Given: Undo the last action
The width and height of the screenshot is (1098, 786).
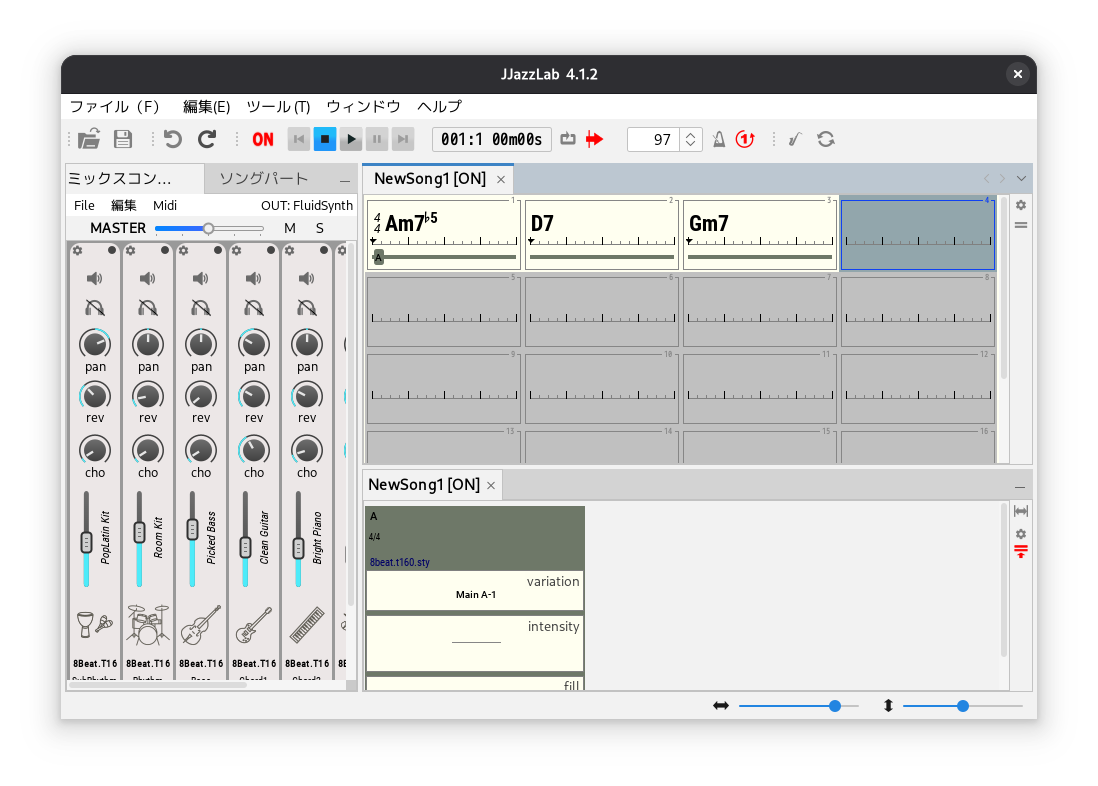Looking at the screenshot, I should point(173,139).
